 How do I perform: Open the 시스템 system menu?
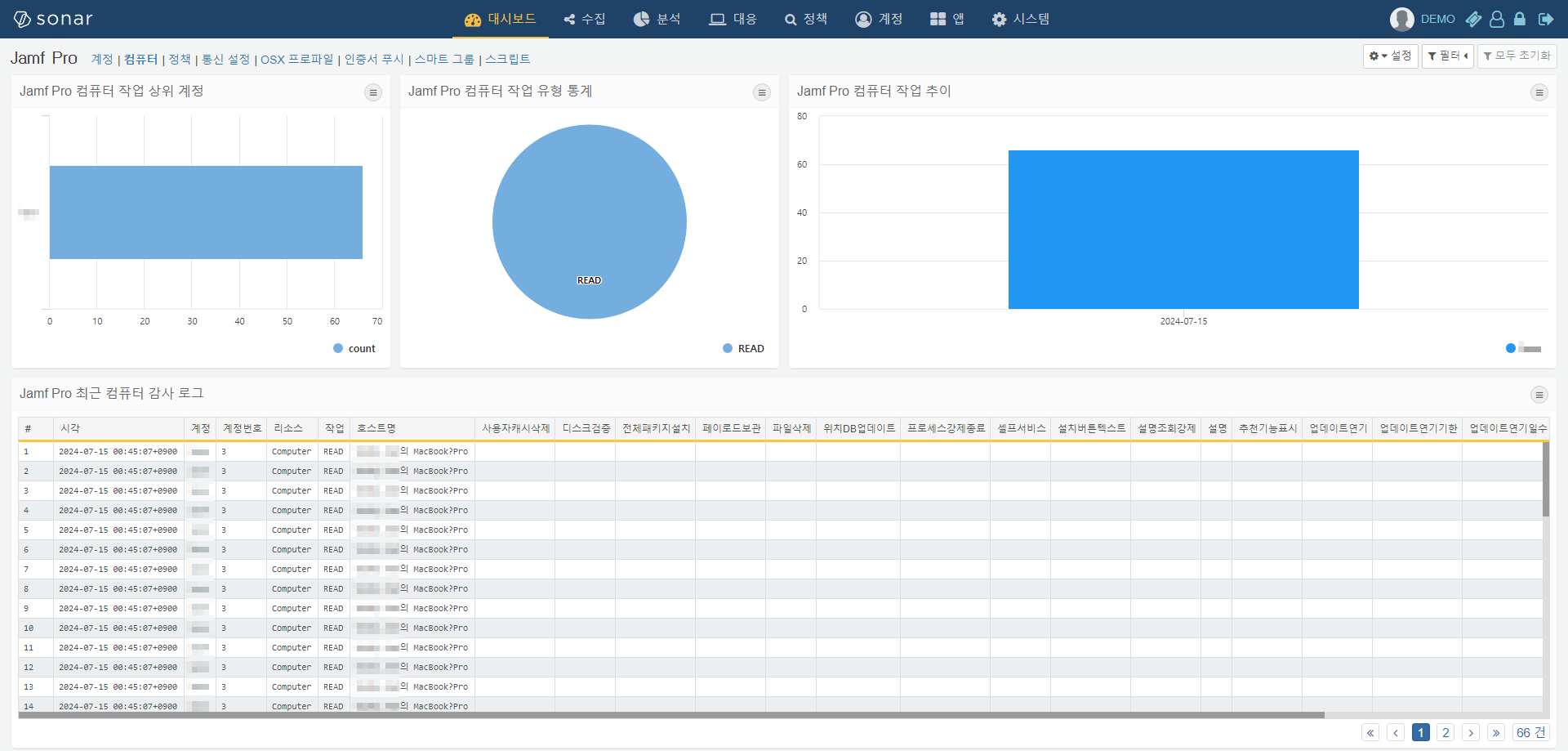pos(1021,19)
